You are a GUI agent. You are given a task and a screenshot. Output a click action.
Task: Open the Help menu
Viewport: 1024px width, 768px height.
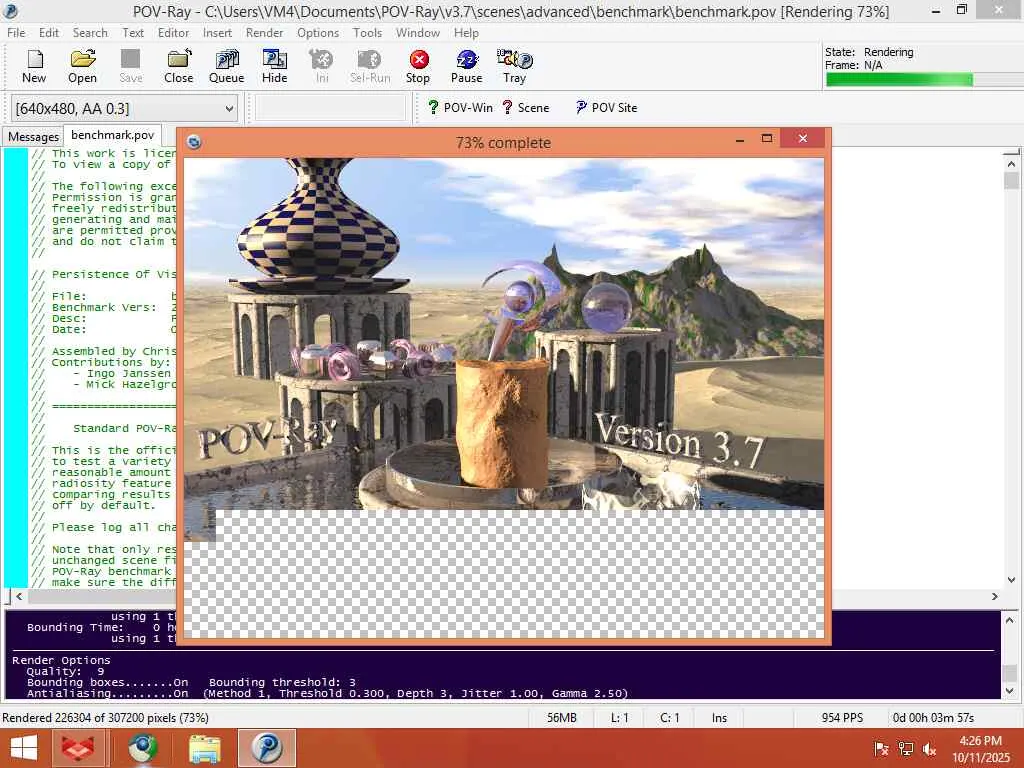click(466, 33)
